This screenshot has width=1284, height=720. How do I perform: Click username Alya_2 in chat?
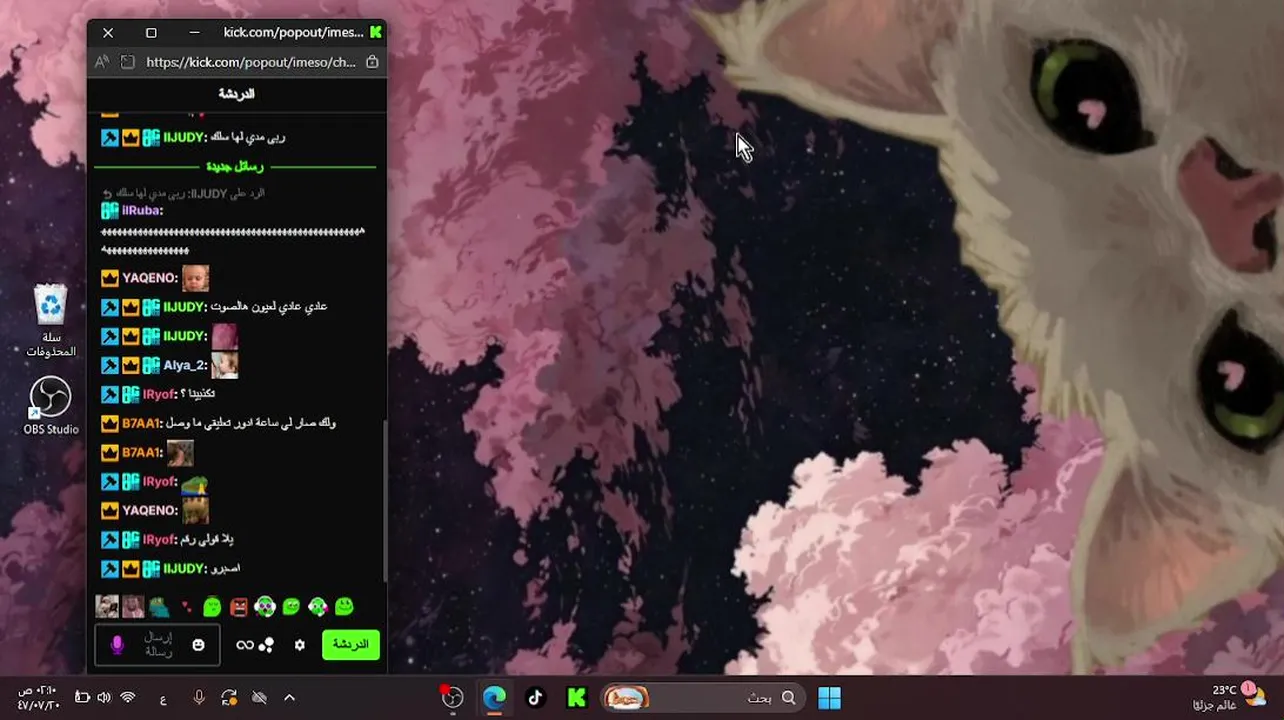click(x=185, y=365)
